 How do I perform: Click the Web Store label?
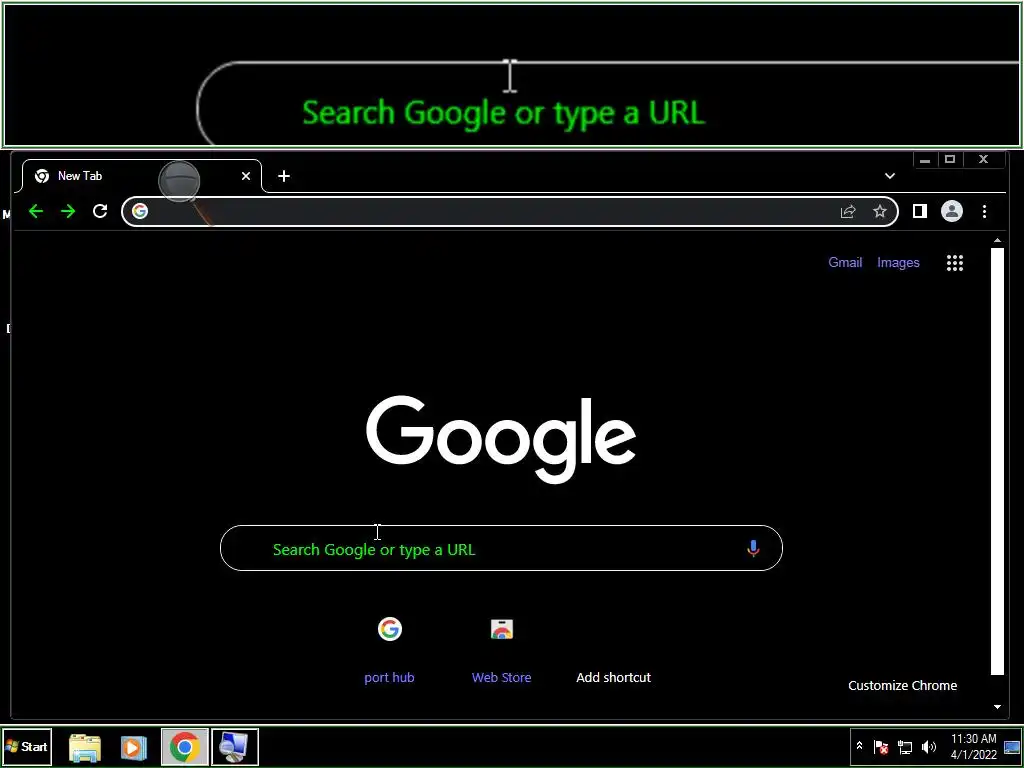click(x=502, y=677)
